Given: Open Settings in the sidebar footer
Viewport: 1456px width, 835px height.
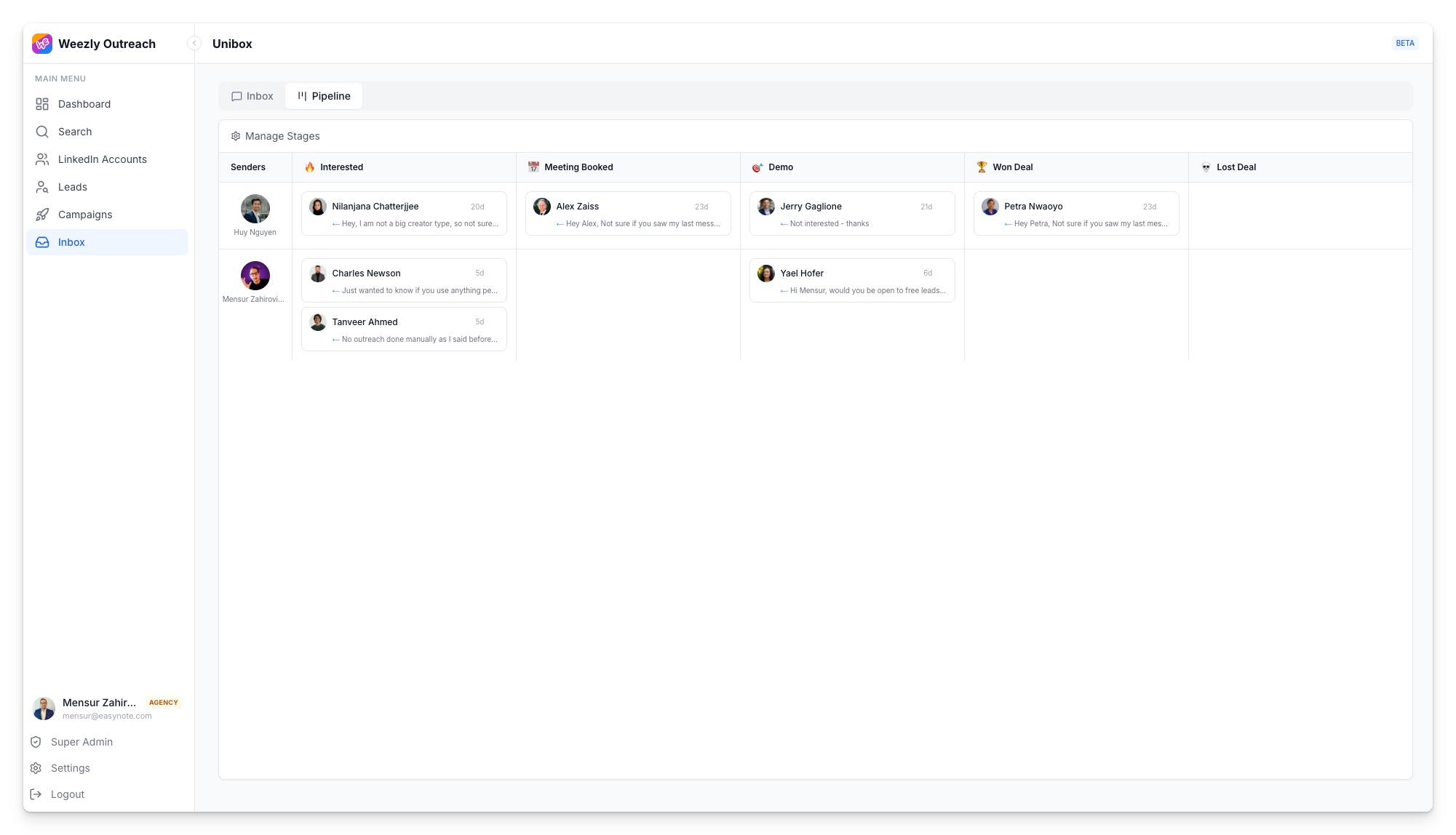Looking at the screenshot, I should 71,768.
